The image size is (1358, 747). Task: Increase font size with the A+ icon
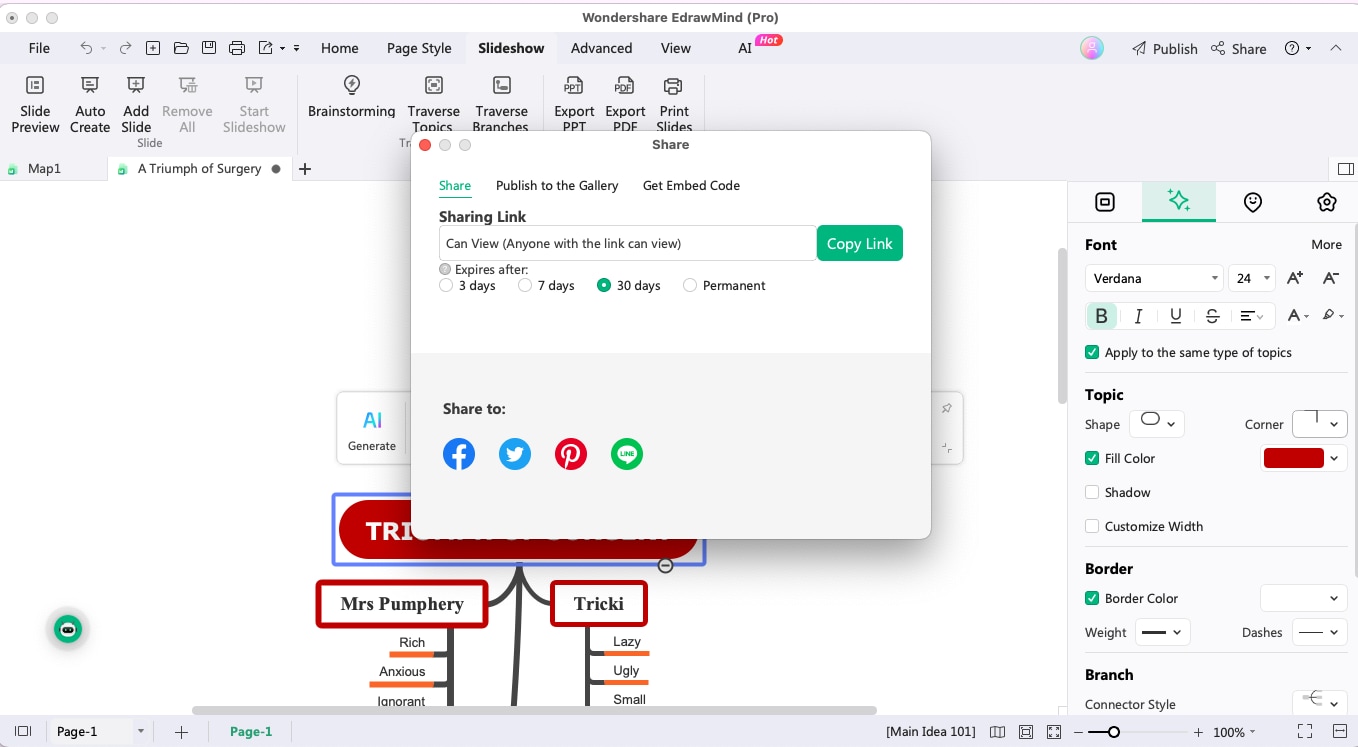pyautogui.click(x=1295, y=278)
